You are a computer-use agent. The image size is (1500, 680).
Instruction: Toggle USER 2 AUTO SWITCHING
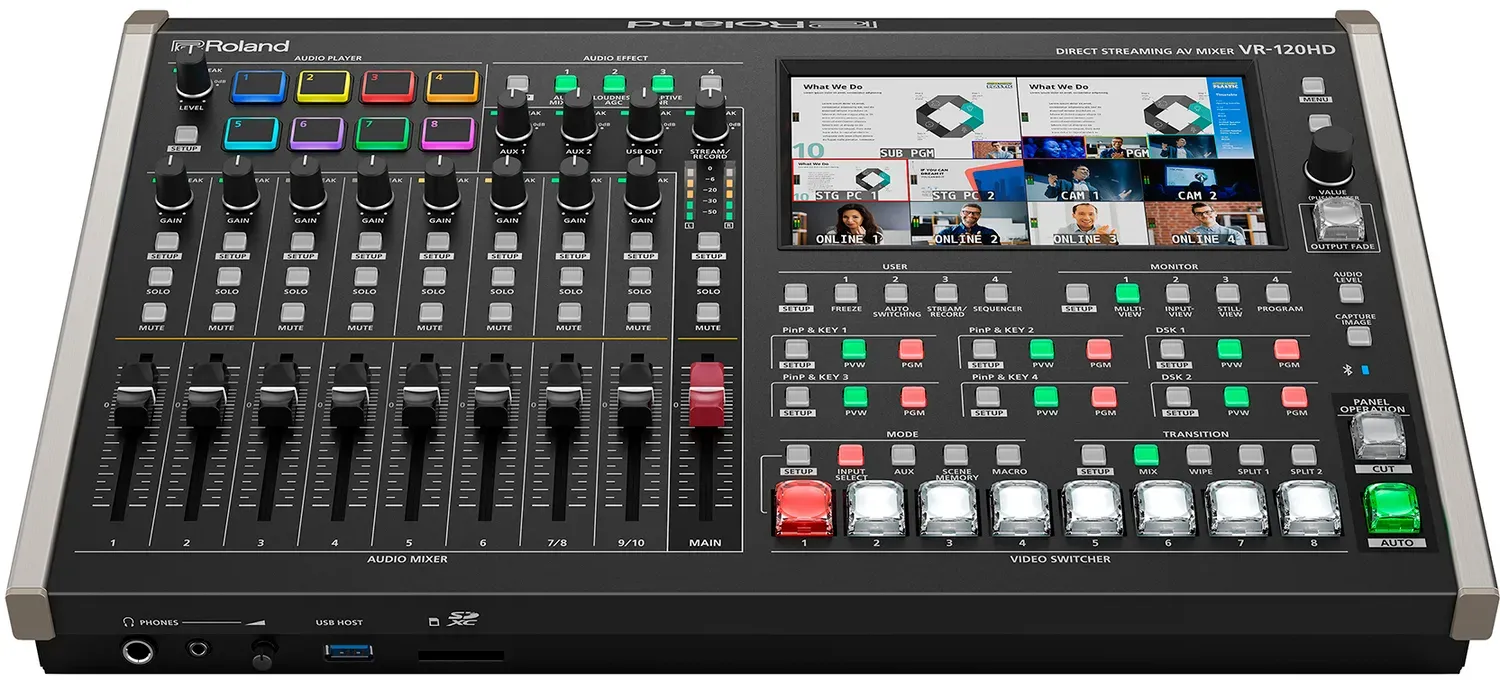896,293
